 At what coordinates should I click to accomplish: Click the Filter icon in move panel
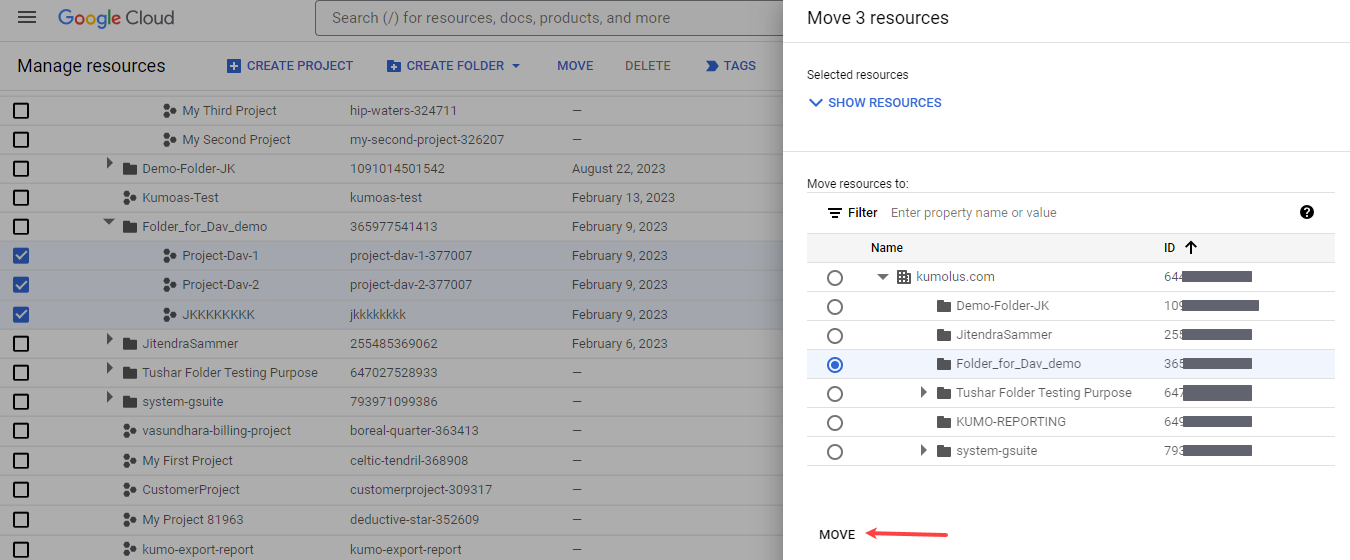pyautogui.click(x=835, y=213)
